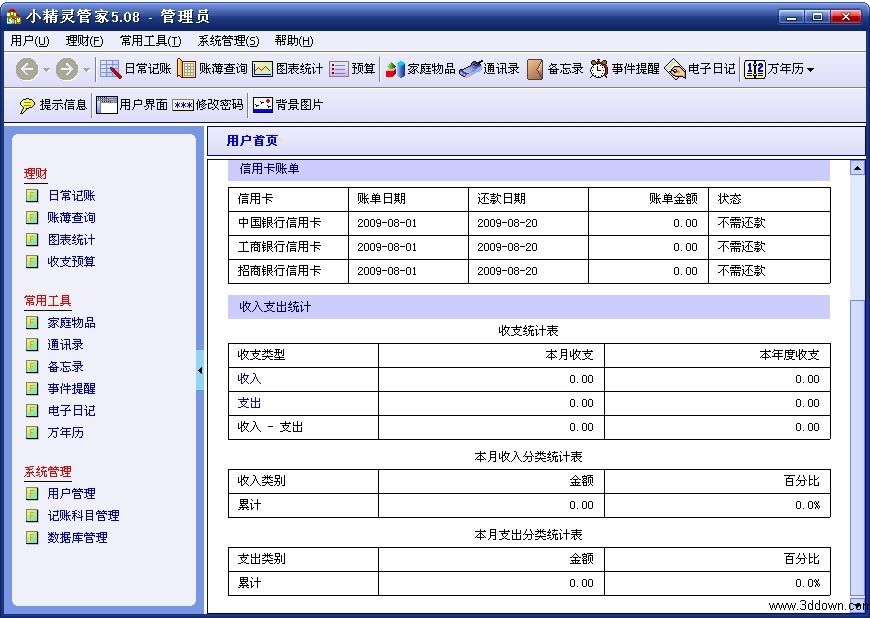Select the 中国银行信用卡 cell
Viewport: 870px width, 618px height.
point(288,223)
